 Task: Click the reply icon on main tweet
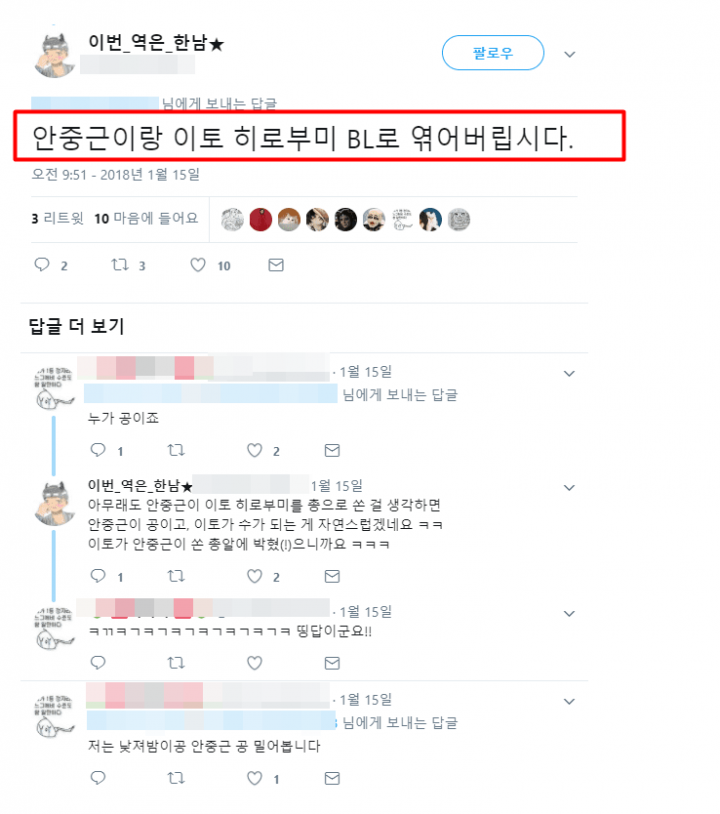[42, 265]
